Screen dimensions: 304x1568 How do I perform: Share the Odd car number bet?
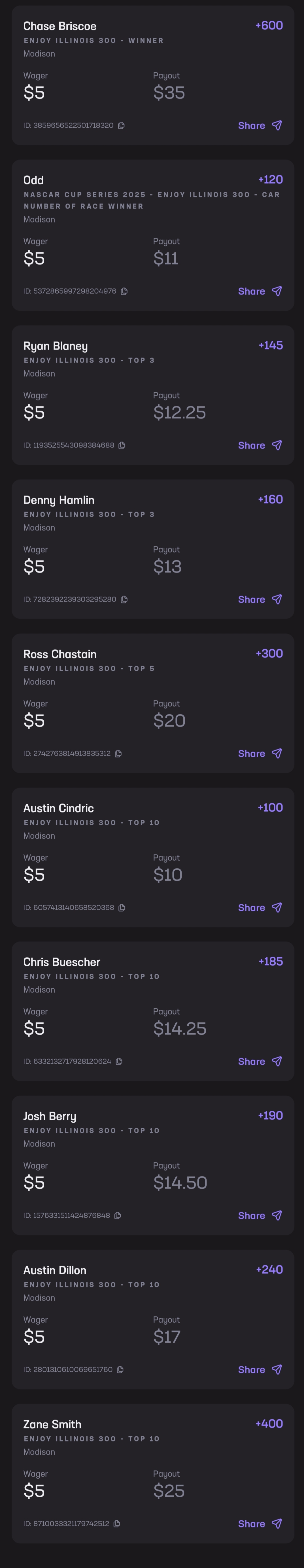(x=260, y=292)
